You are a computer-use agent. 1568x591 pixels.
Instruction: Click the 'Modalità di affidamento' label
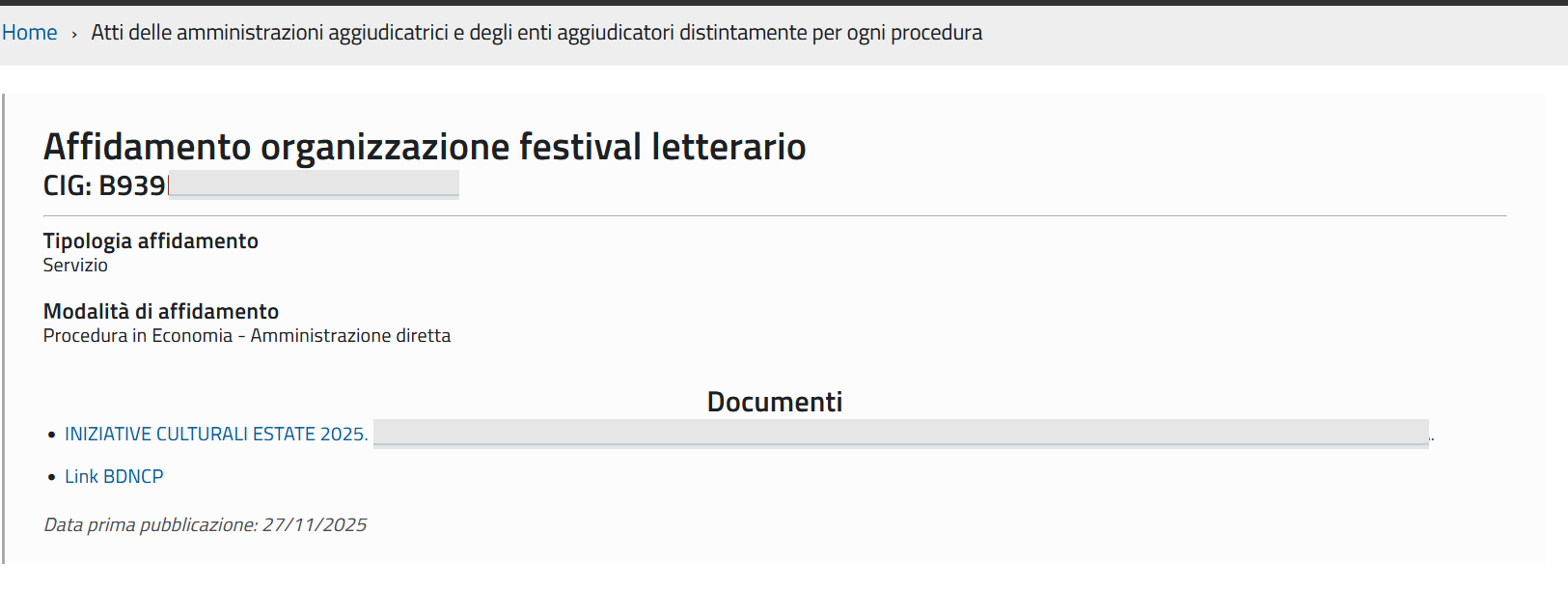click(x=161, y=312)
